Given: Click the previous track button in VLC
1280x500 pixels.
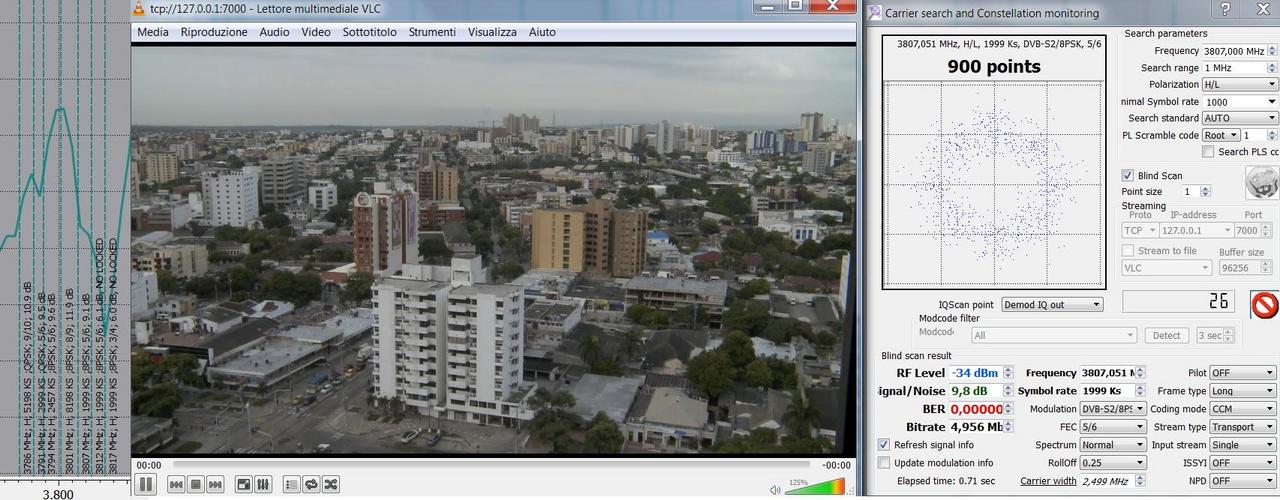Looking at the screenshot, I should [176, 484].
